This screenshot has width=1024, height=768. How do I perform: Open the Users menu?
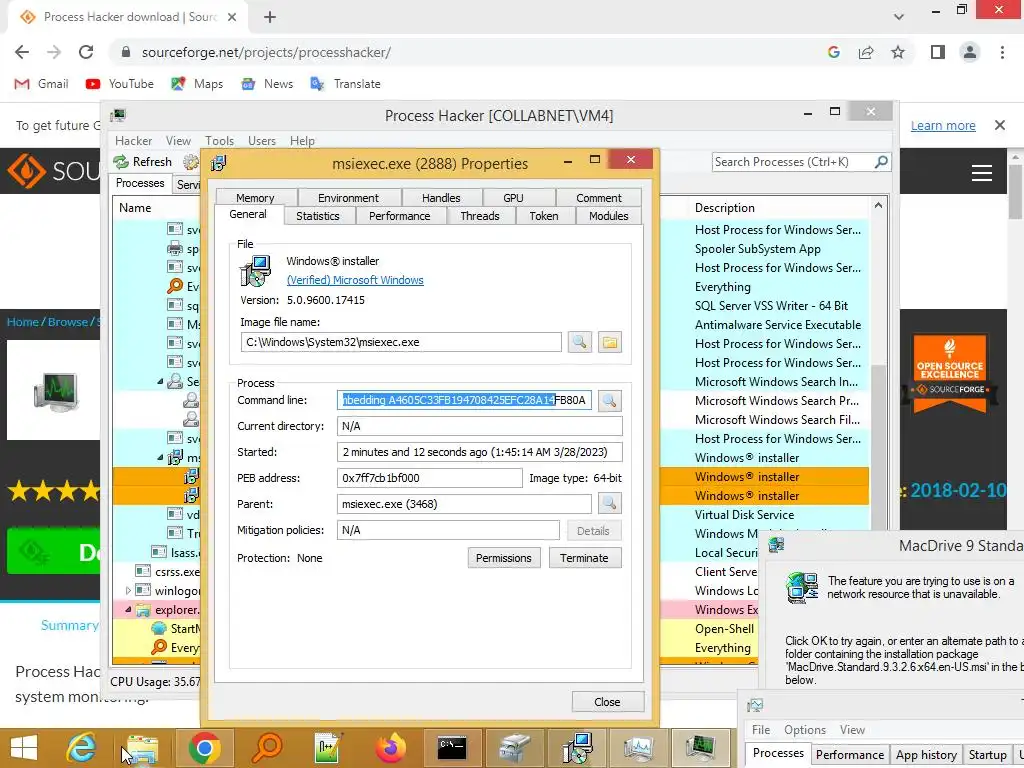[x=262, y=140]
